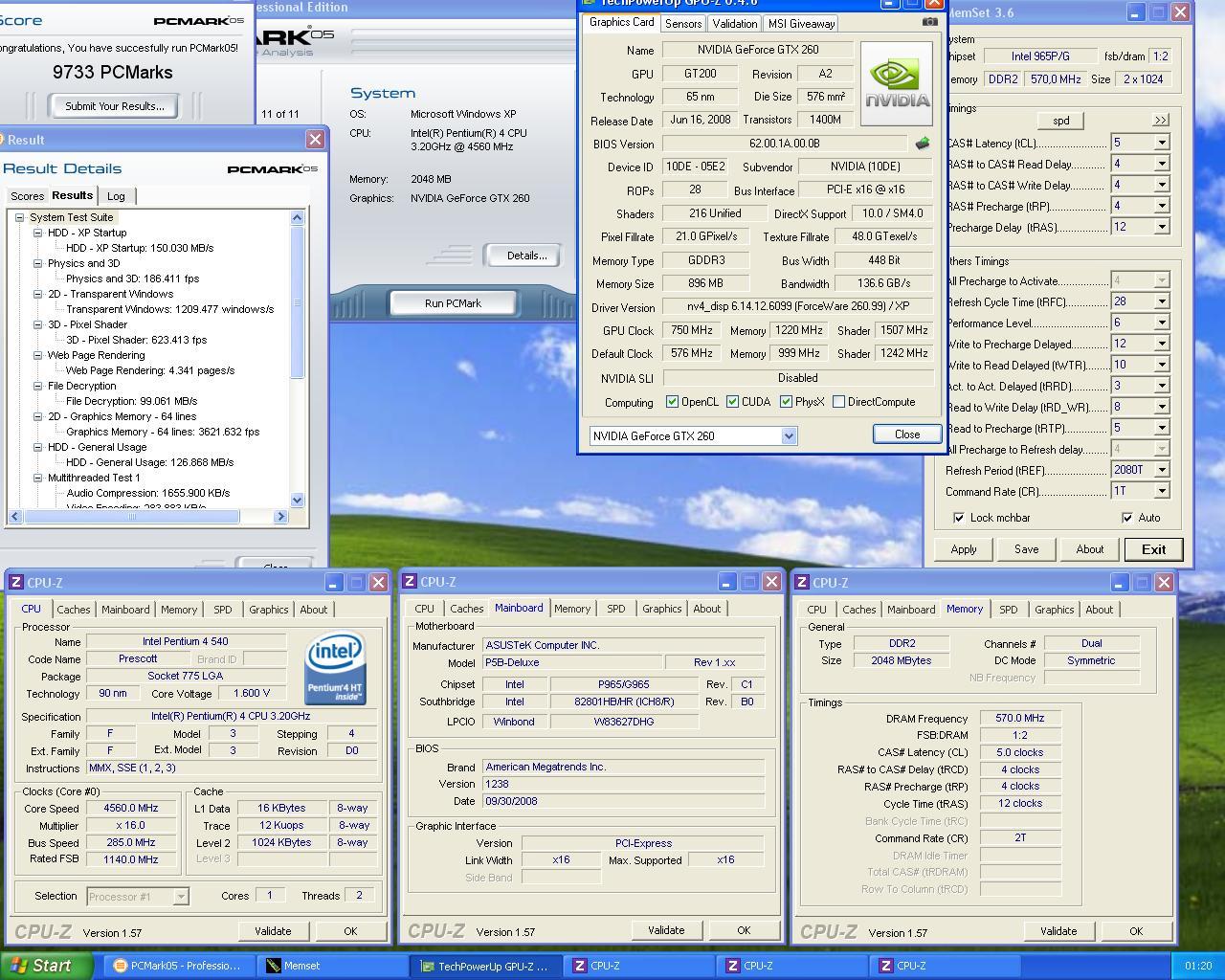
Task: Click CPU-Z title icon in Mainboard window
Action: (410, 582)
